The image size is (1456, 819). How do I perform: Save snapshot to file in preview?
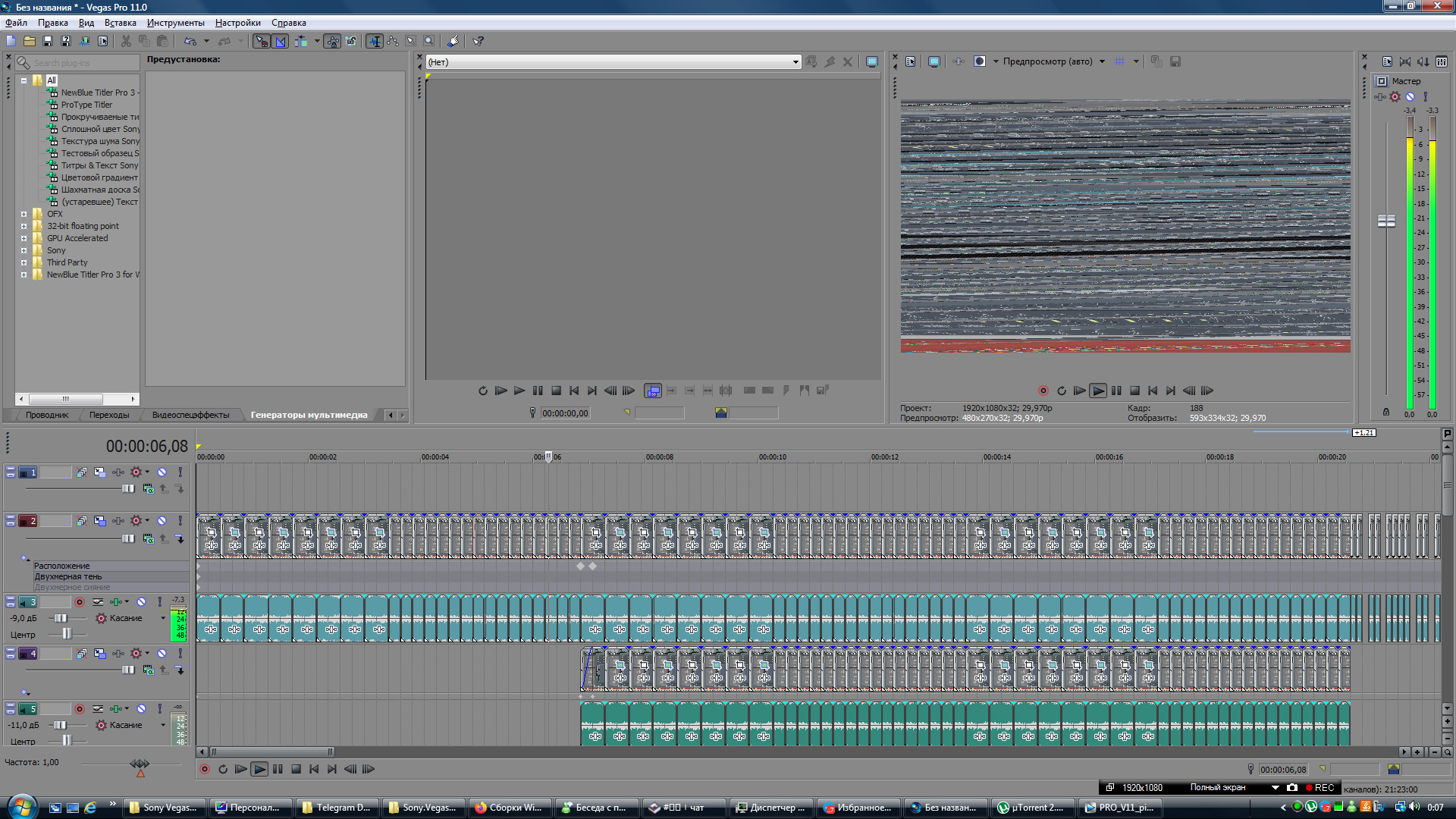click(1175, 61)
